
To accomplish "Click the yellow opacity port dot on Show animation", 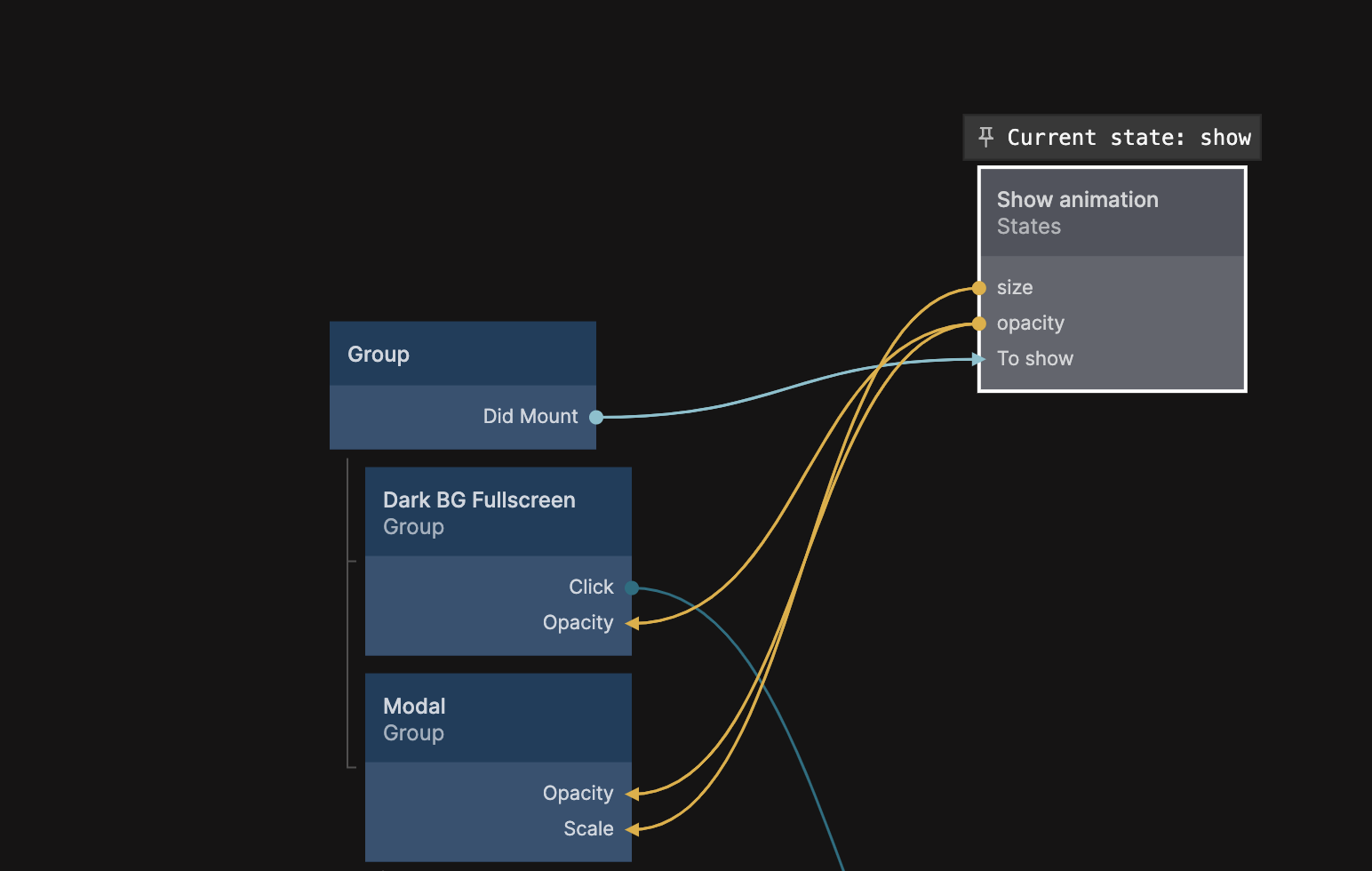I will point(978,324).
